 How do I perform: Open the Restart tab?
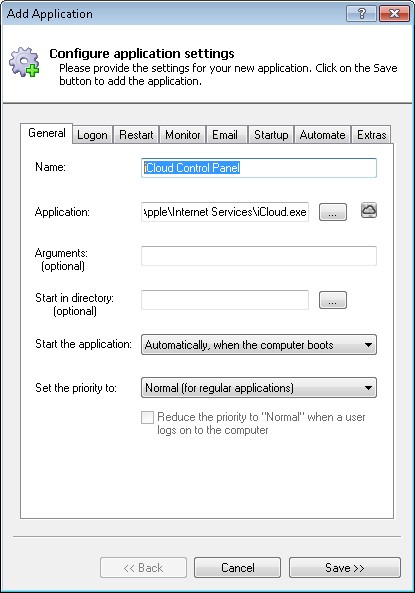[136, 135]
